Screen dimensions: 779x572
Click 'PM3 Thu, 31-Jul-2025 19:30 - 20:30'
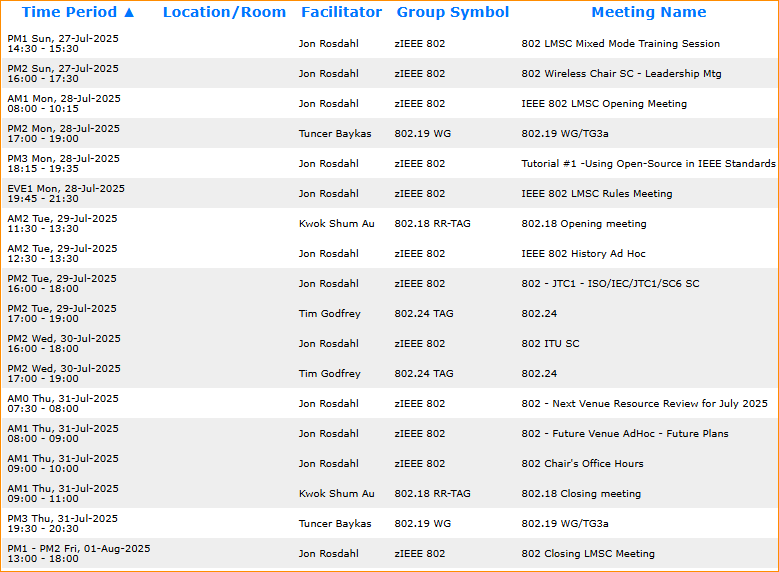tap(63, 523)
